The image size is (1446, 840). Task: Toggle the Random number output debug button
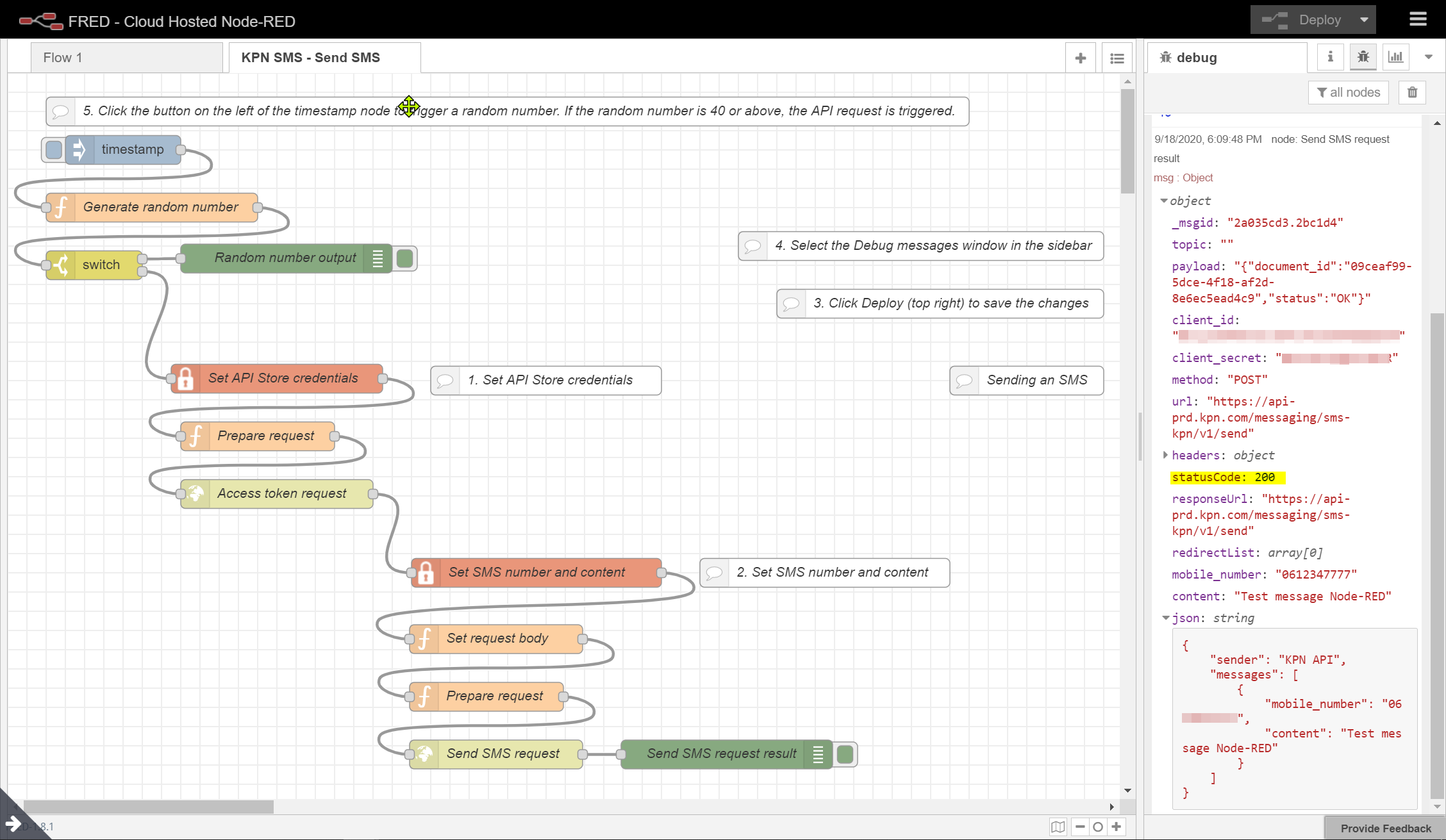[404, 258]
